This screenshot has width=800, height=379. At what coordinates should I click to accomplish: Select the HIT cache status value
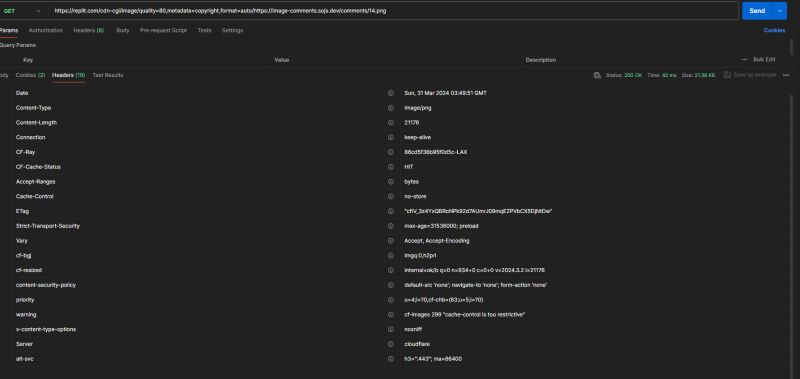(x=408, y=167)
